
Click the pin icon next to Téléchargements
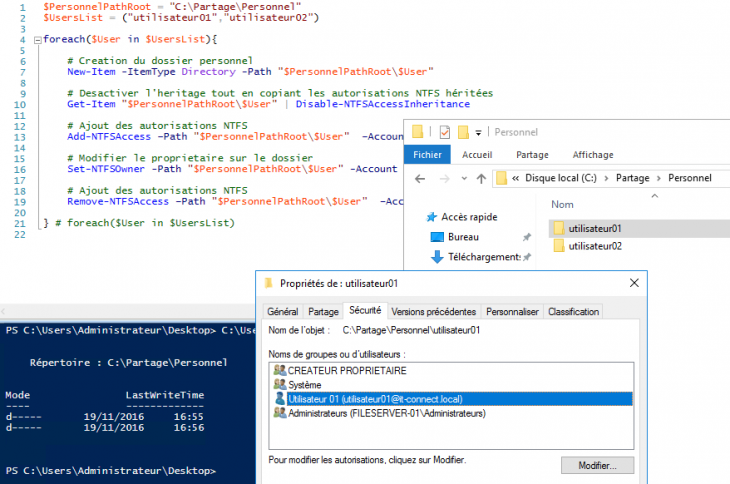527,257
